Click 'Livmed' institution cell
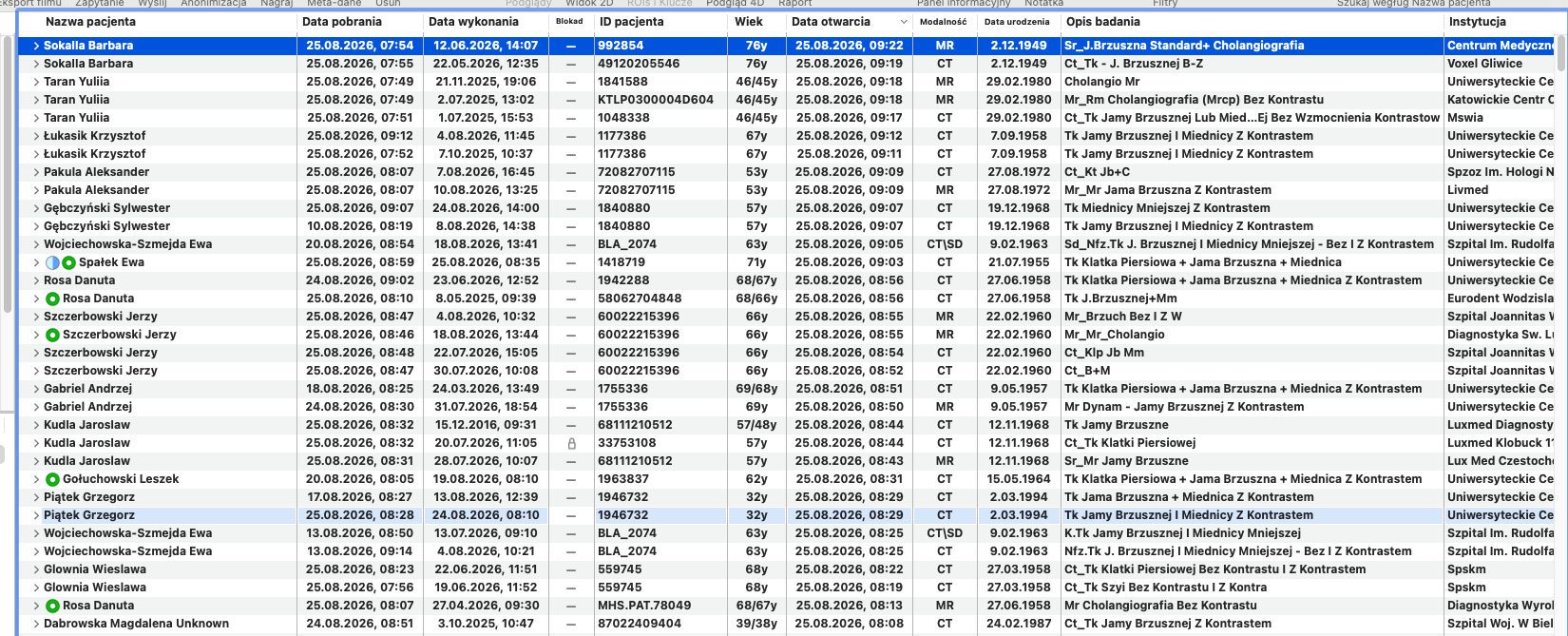This screenshot has width=1568, height=636. tap(1467, 190)
